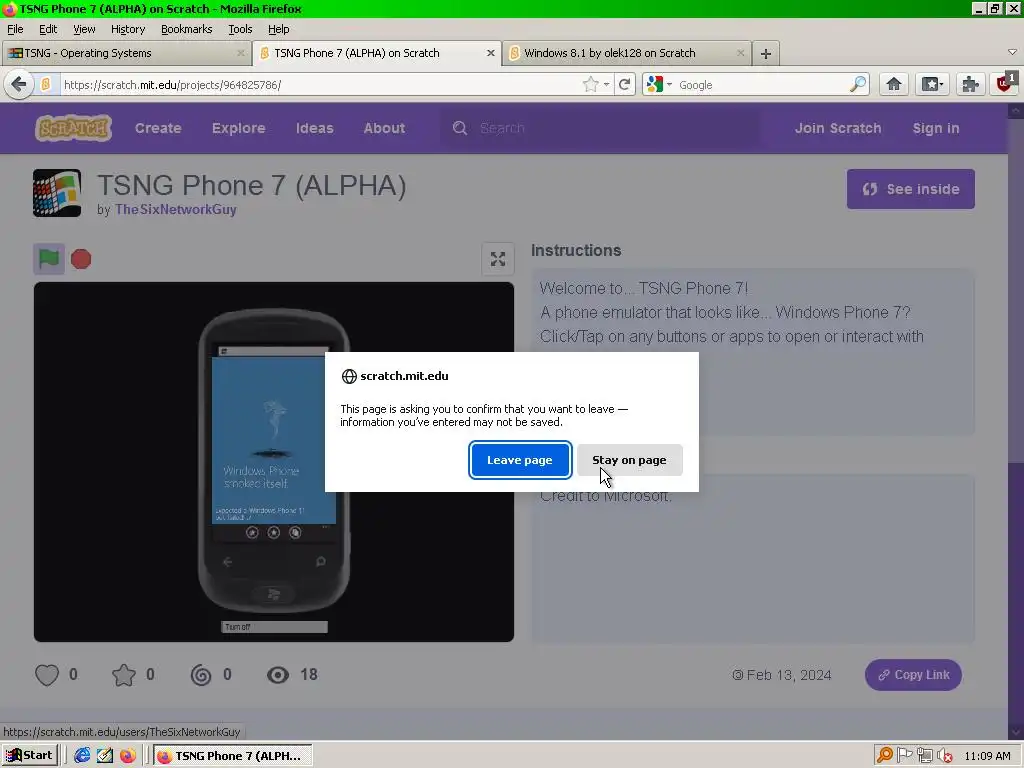Open the View menu
1024x768 pixels.
[84, 29]
